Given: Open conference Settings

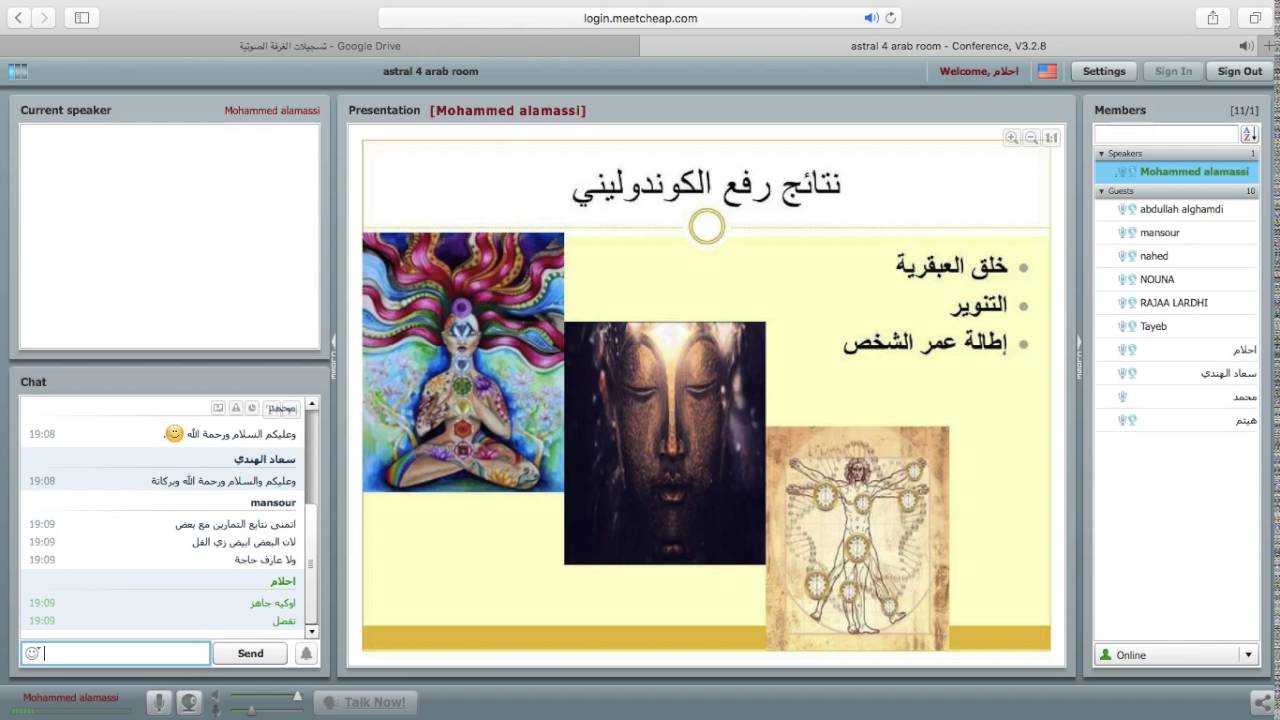Looking at the screenshot, I should pyautogui.click(x=1104, y=71).
